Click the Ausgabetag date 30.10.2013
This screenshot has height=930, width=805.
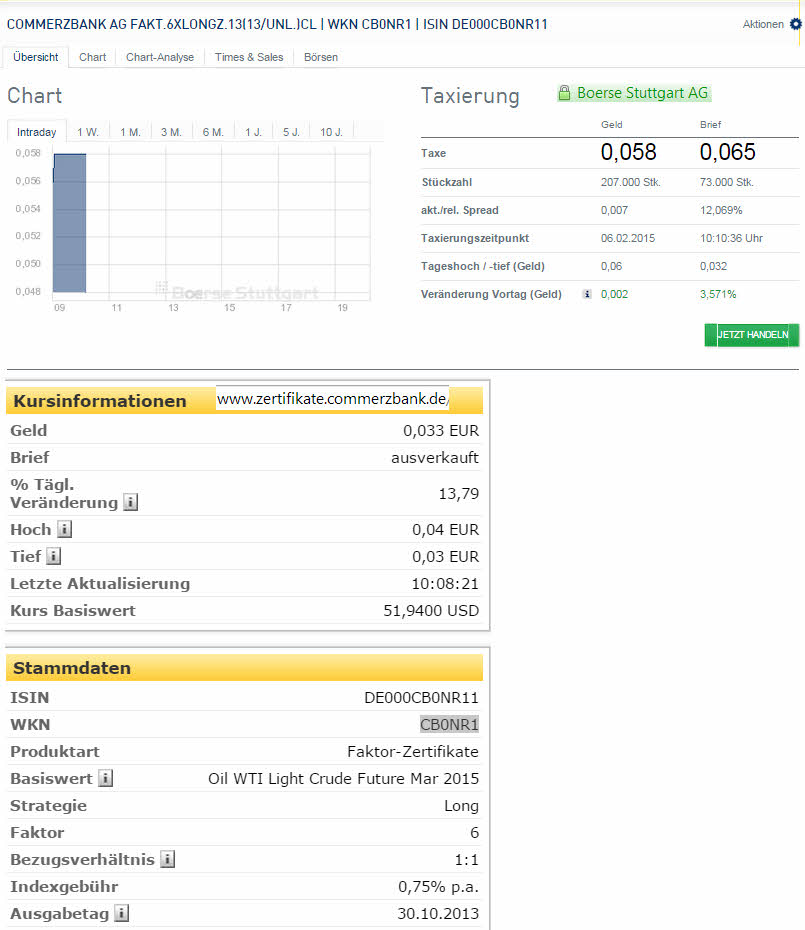(438, 913)
